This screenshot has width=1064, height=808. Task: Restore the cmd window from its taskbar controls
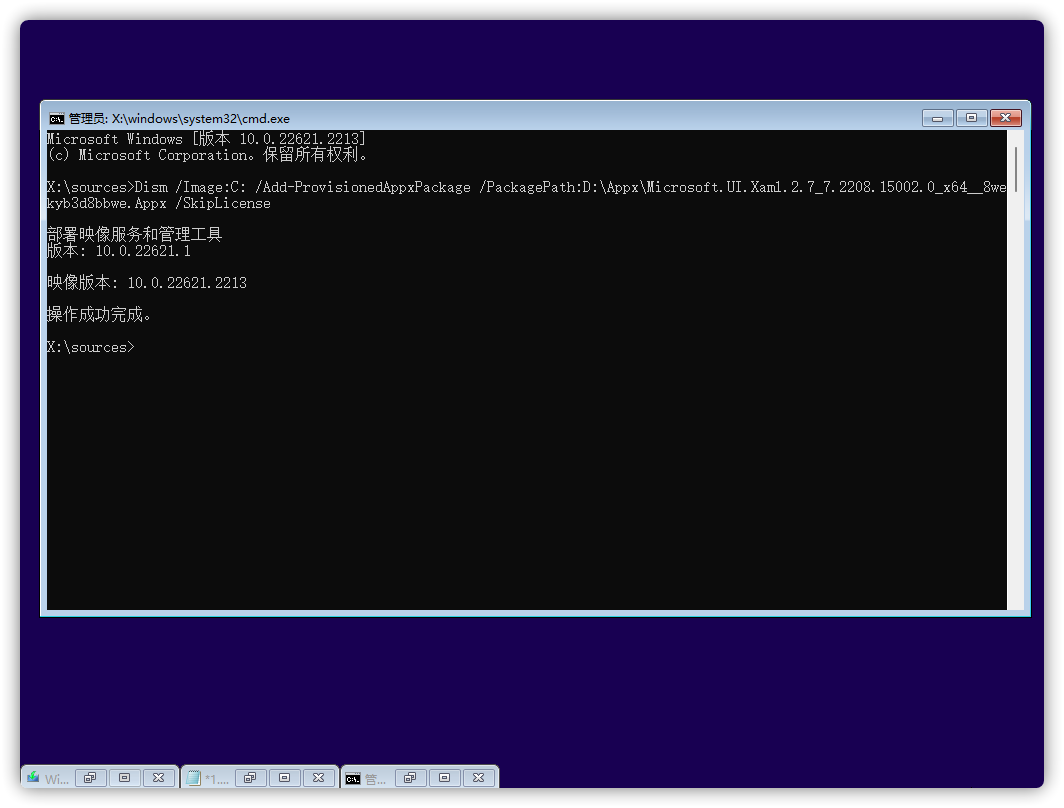(410, 777)
